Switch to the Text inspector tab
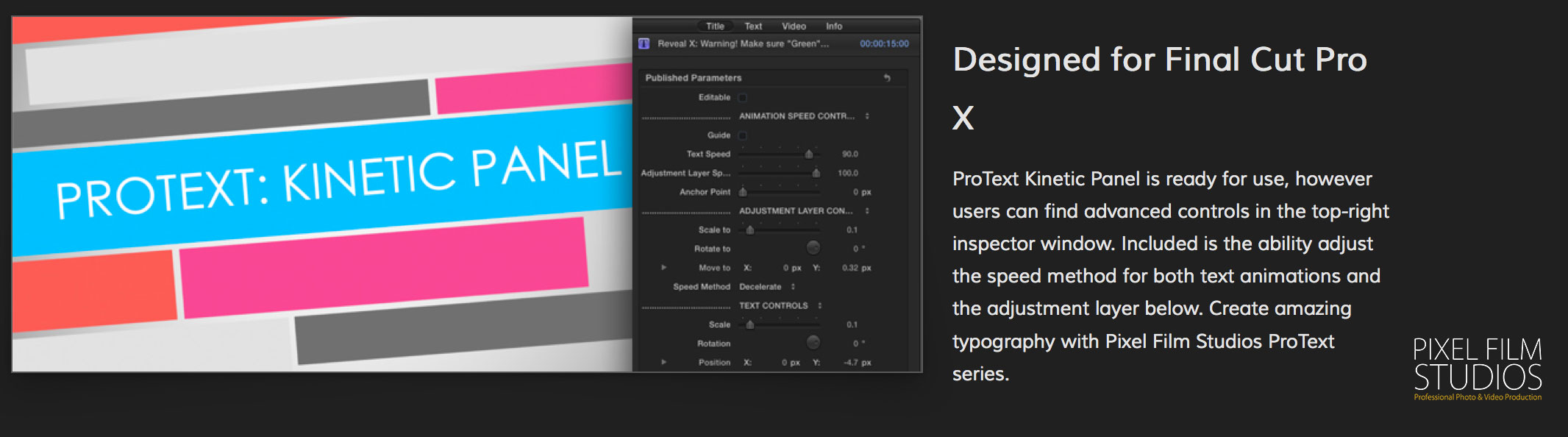The image size is (1568, 437). pos(753,26)
